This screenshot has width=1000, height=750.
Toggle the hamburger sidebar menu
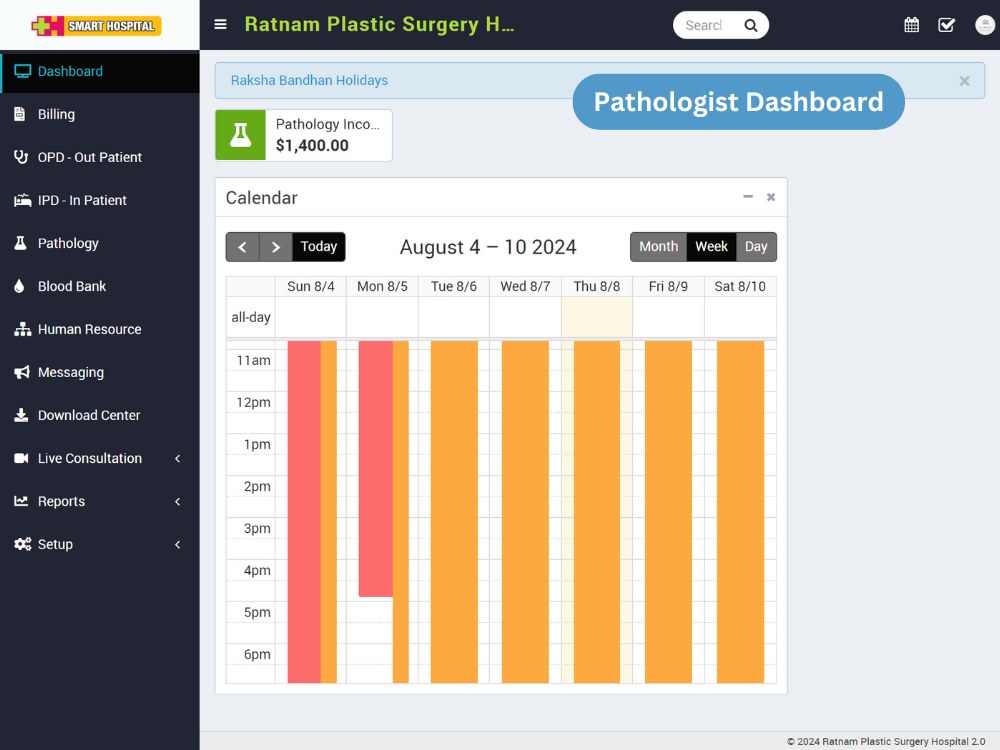(x=220, y=24)
